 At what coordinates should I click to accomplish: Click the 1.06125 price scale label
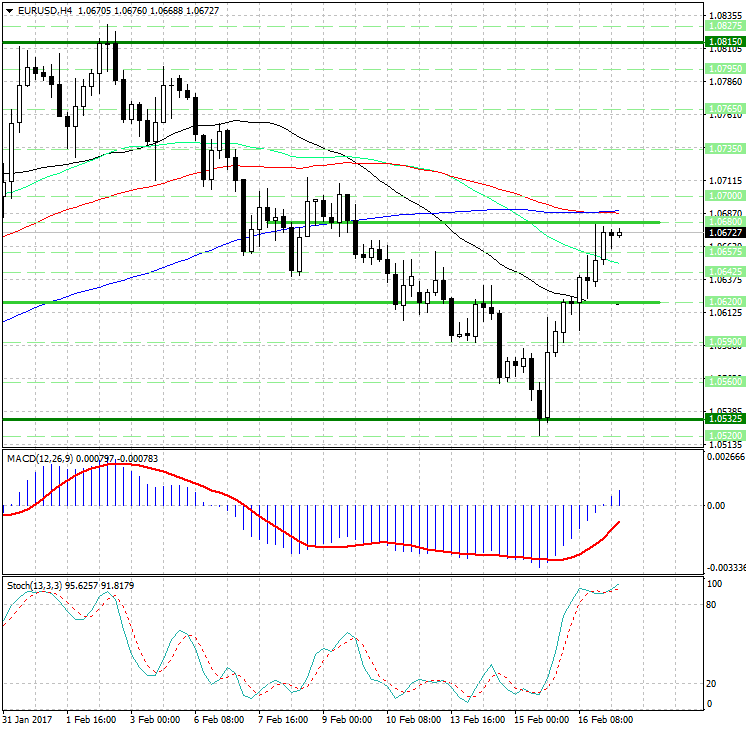click(726, 313)
